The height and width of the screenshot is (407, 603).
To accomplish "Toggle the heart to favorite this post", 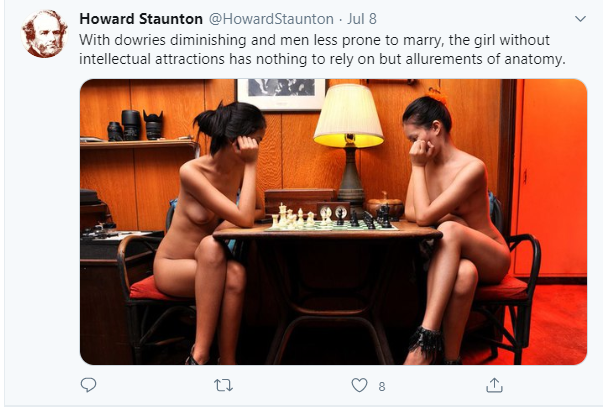I will point(360,385).
